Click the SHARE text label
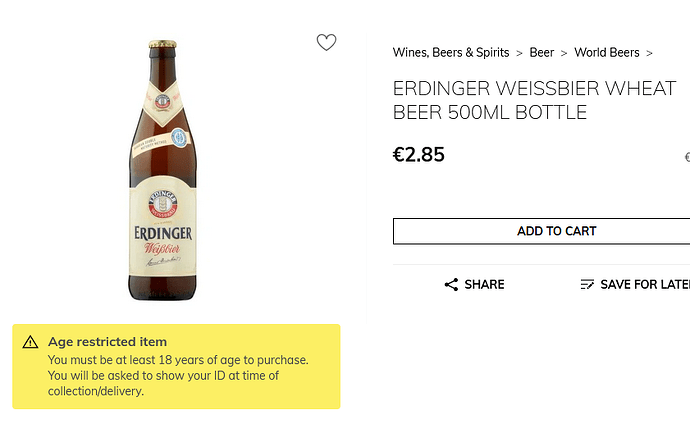The width and height of the screenshot is (690, 424). 484,285
